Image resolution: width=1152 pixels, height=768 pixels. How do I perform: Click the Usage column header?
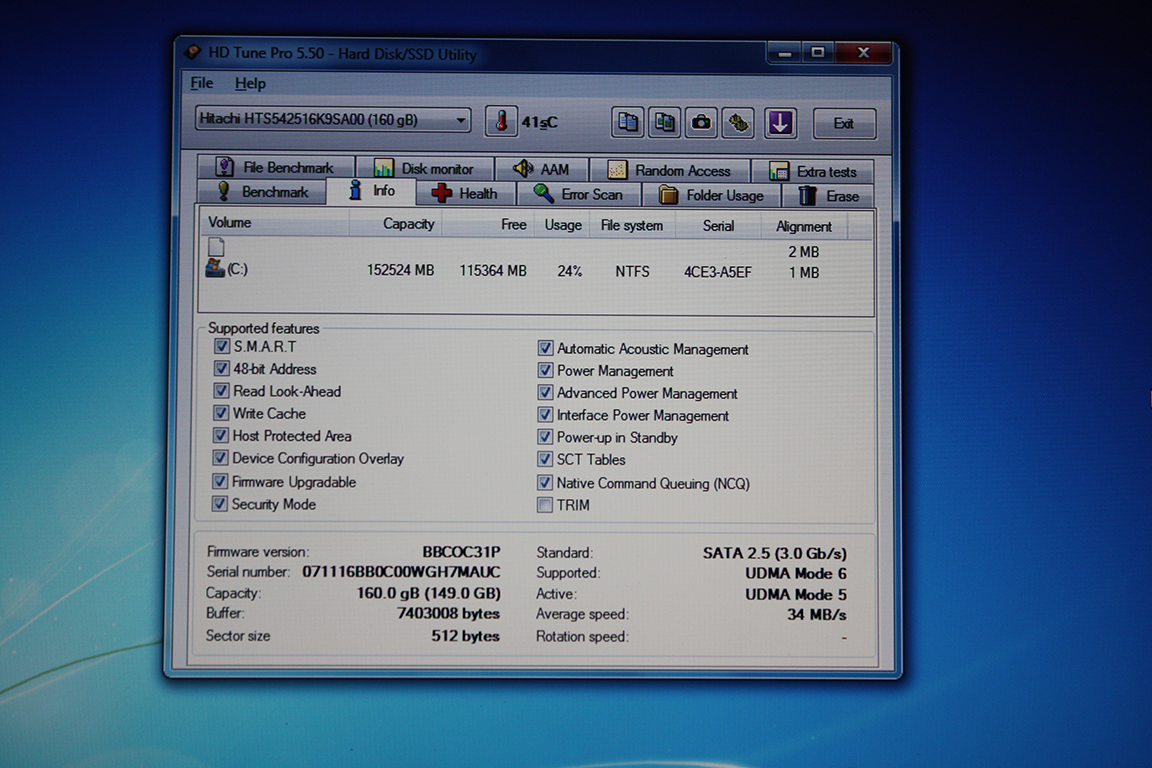[563, 225]
